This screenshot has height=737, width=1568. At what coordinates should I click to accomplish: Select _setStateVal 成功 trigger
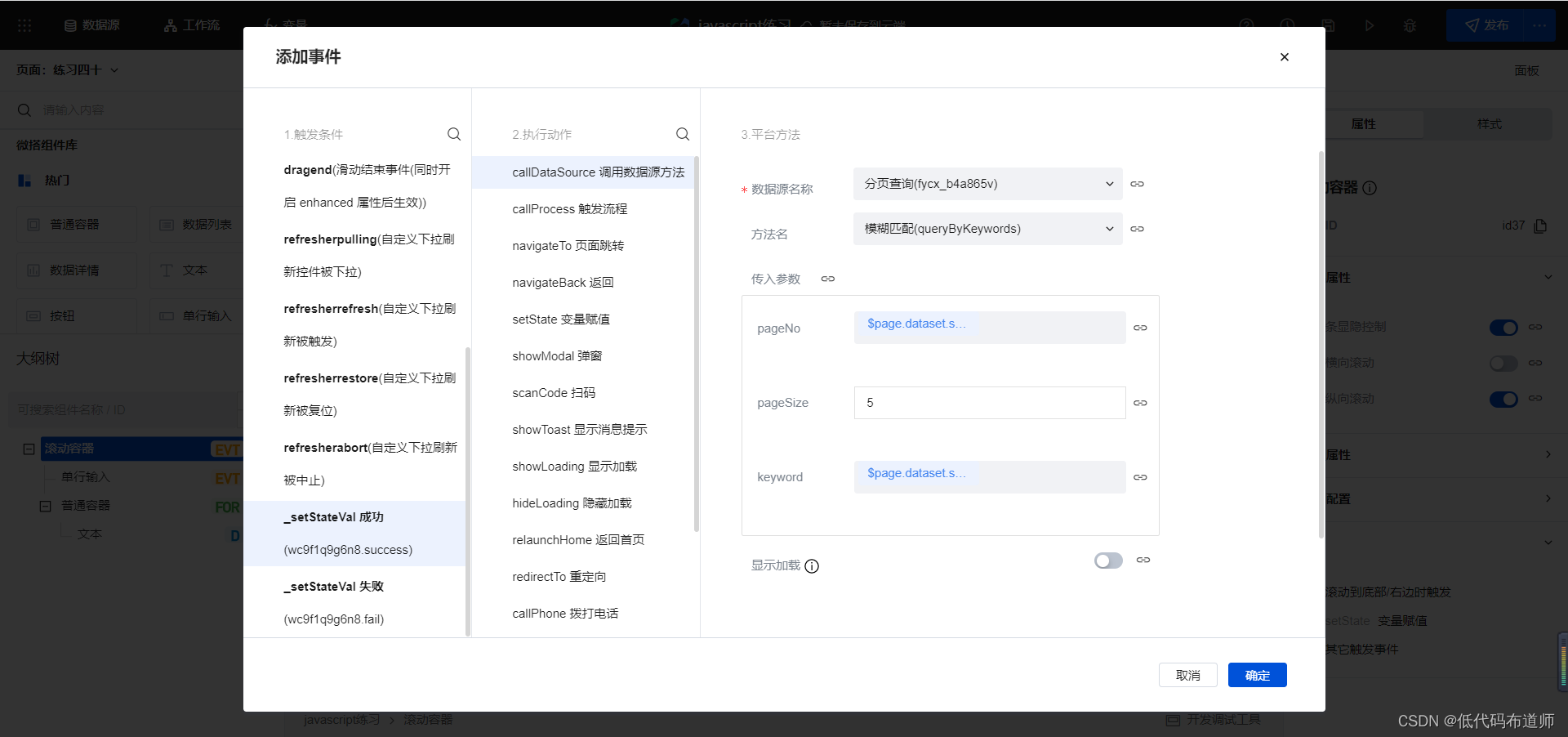pos(354,534)
